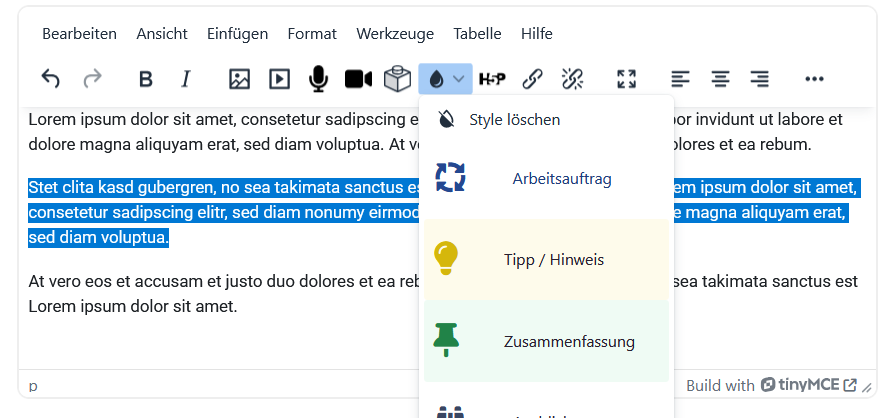Start audio recording with microphone icon
The width and height of the screenshot is (894, 418).
pyautogui.click(x=318, y=78)
